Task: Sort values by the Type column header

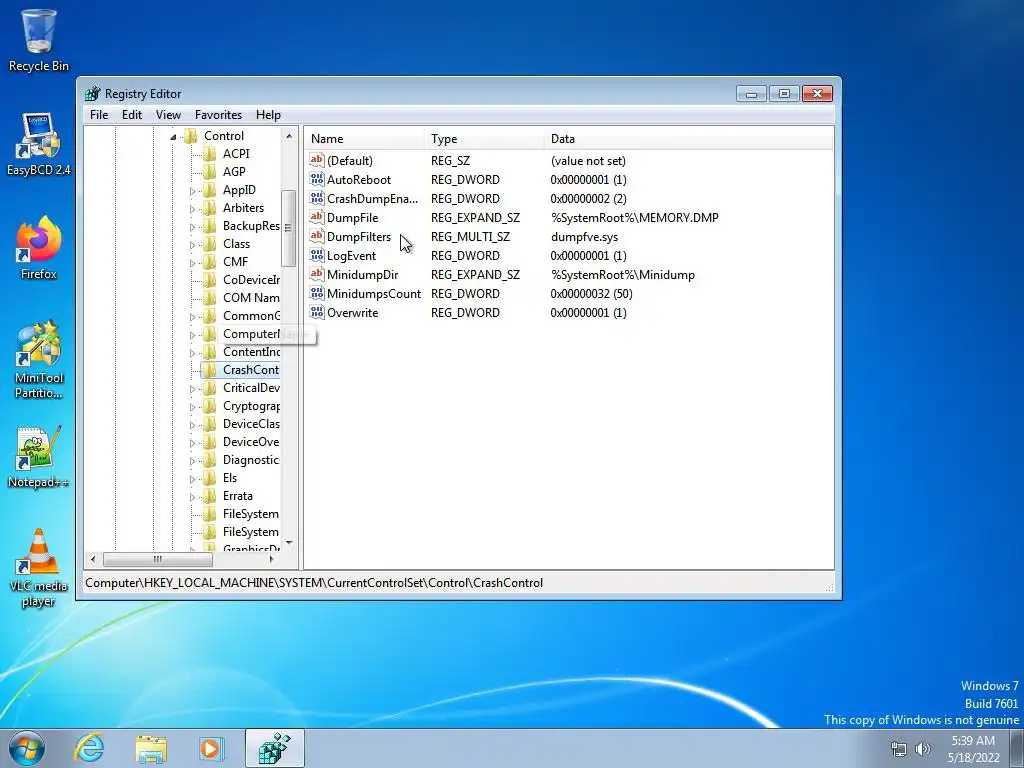Action: (484, 138)
